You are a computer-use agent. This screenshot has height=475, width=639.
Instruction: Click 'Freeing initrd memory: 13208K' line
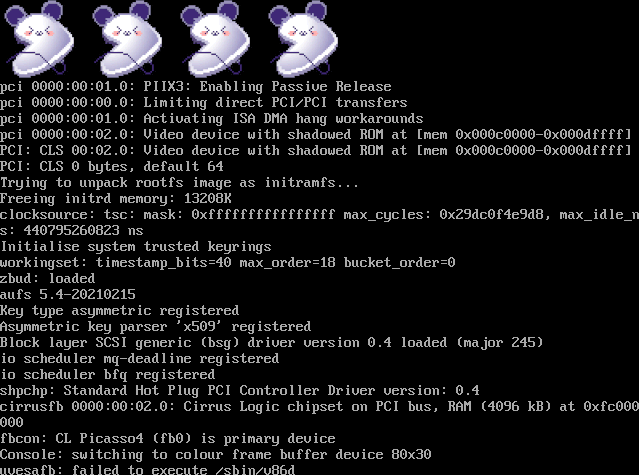point(116,199)
